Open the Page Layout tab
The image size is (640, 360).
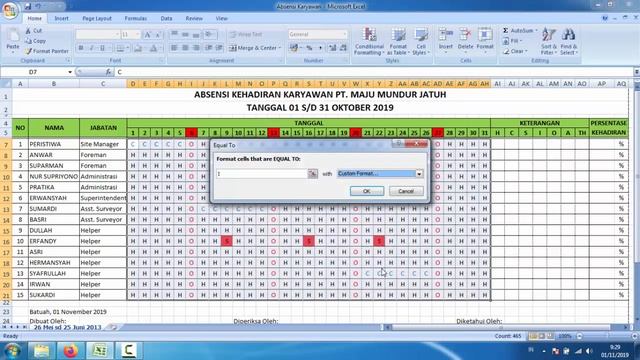point(97,18)
